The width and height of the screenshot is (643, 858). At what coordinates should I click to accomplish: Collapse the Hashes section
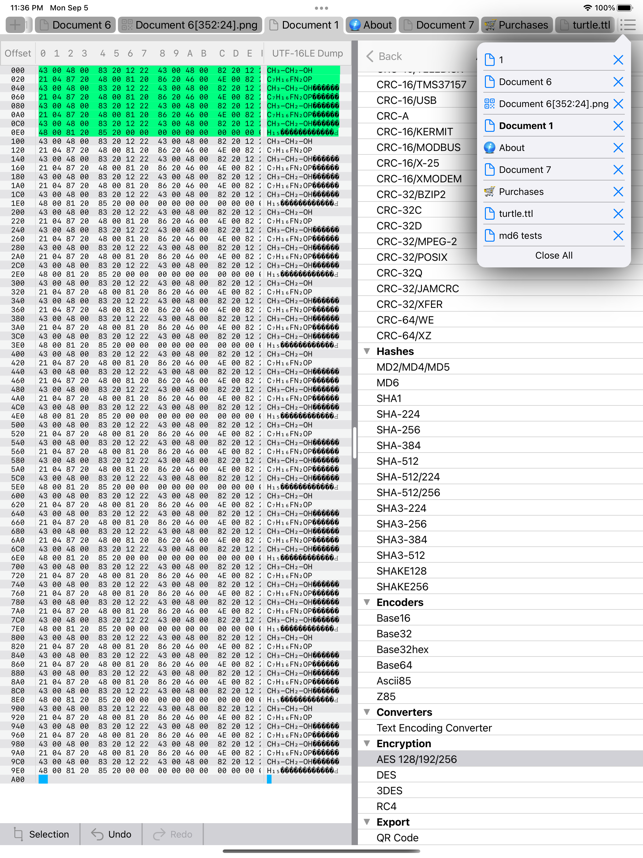(x=367, y=351)
